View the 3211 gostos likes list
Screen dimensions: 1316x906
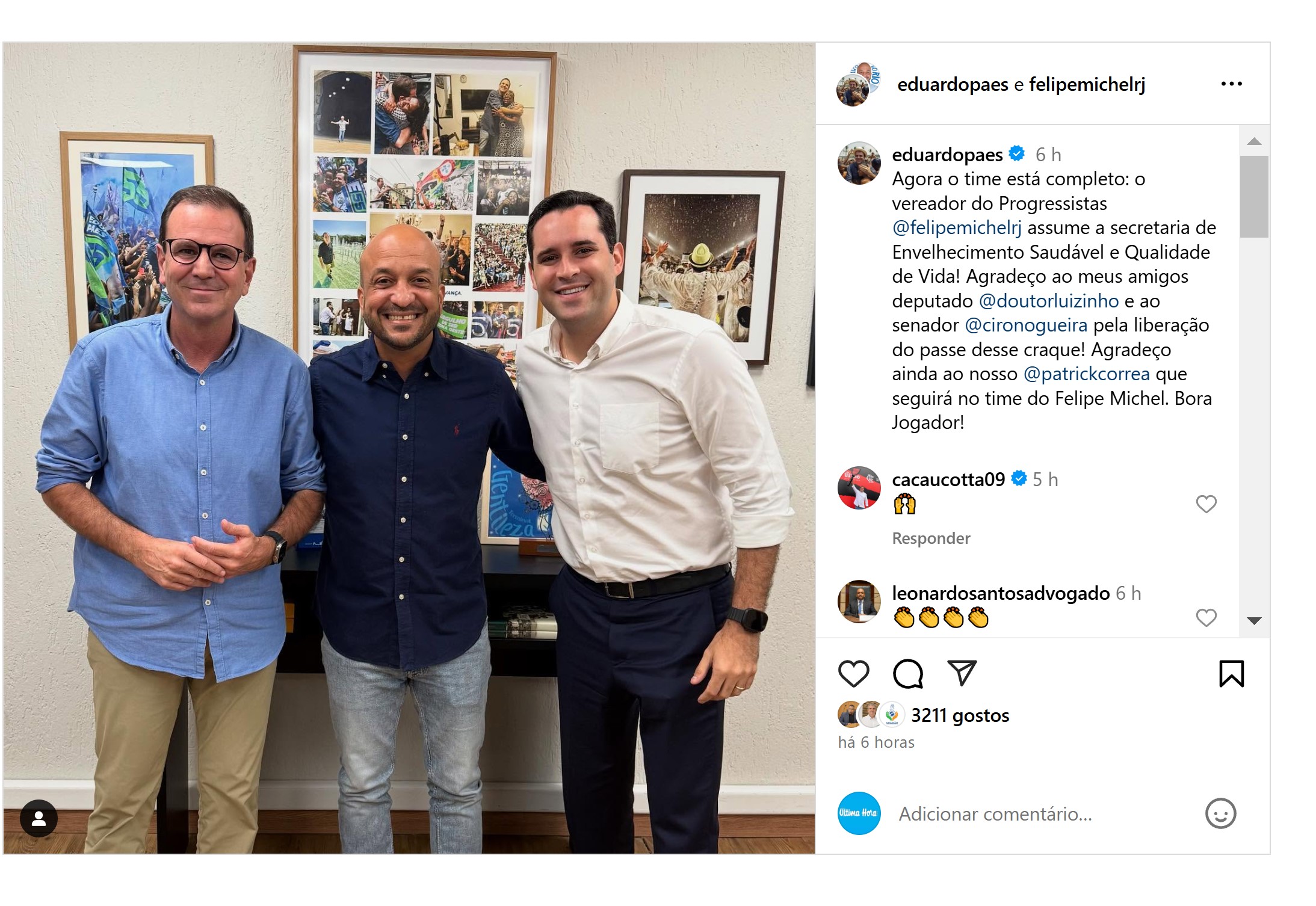[x=960, y=715]
